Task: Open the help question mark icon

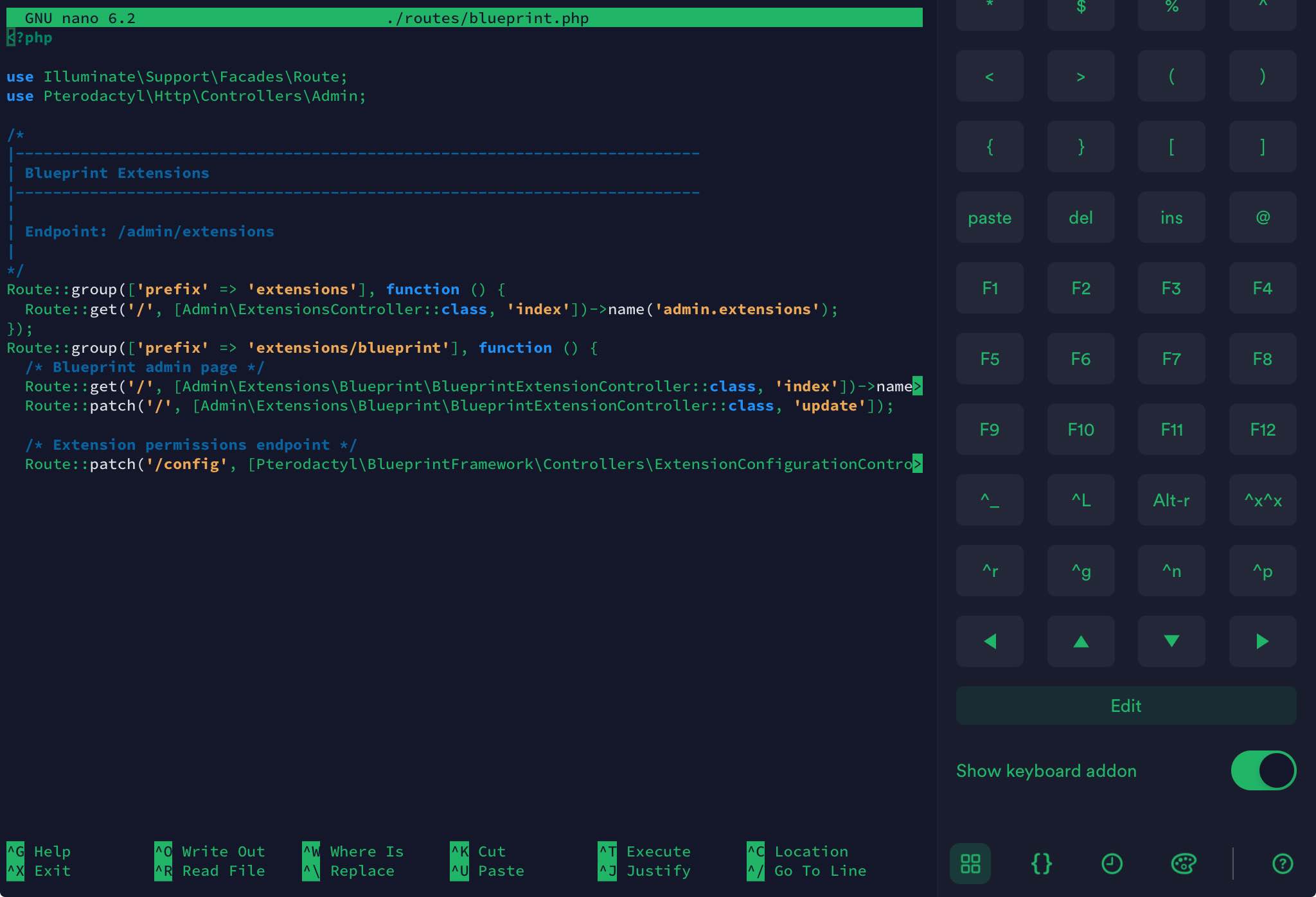Action: point(1283,864)
